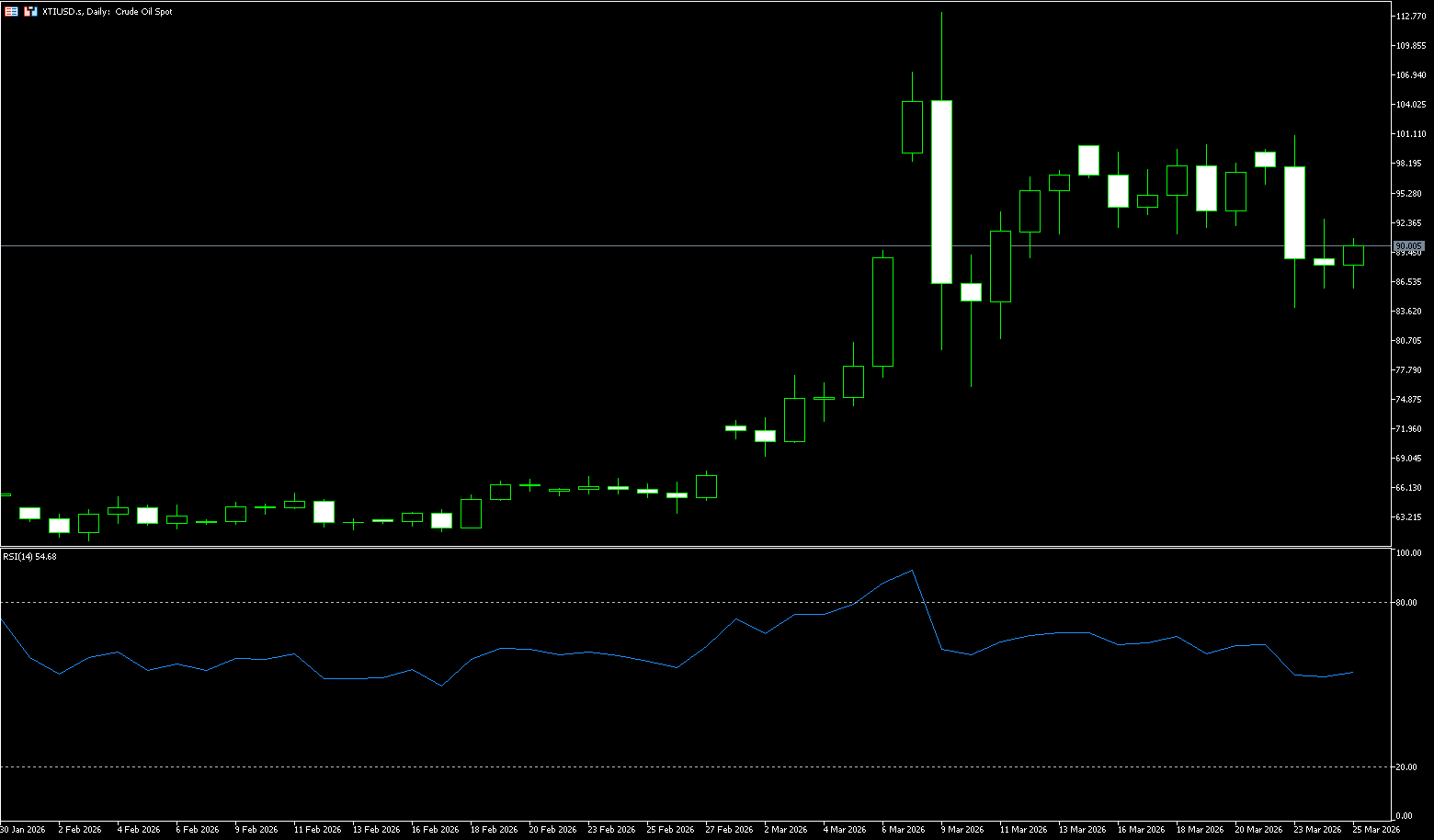Click the 18 Feb 2026 date label
Screen dimensions: 1434x840
(494, 829)
